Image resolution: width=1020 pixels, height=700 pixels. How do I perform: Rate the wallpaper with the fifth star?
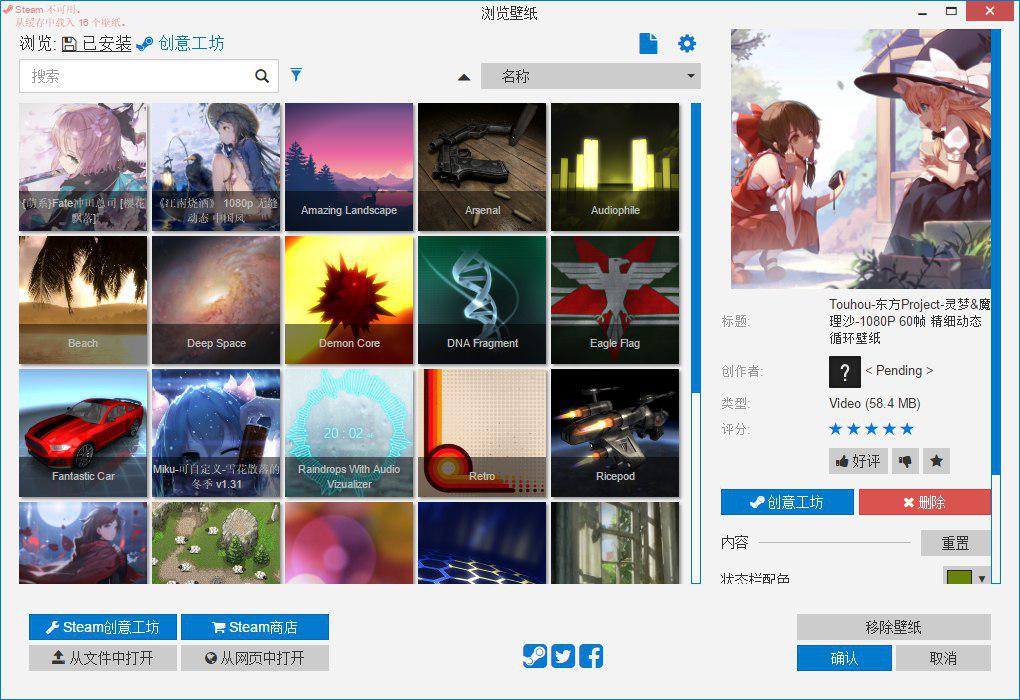pos(907,429)
